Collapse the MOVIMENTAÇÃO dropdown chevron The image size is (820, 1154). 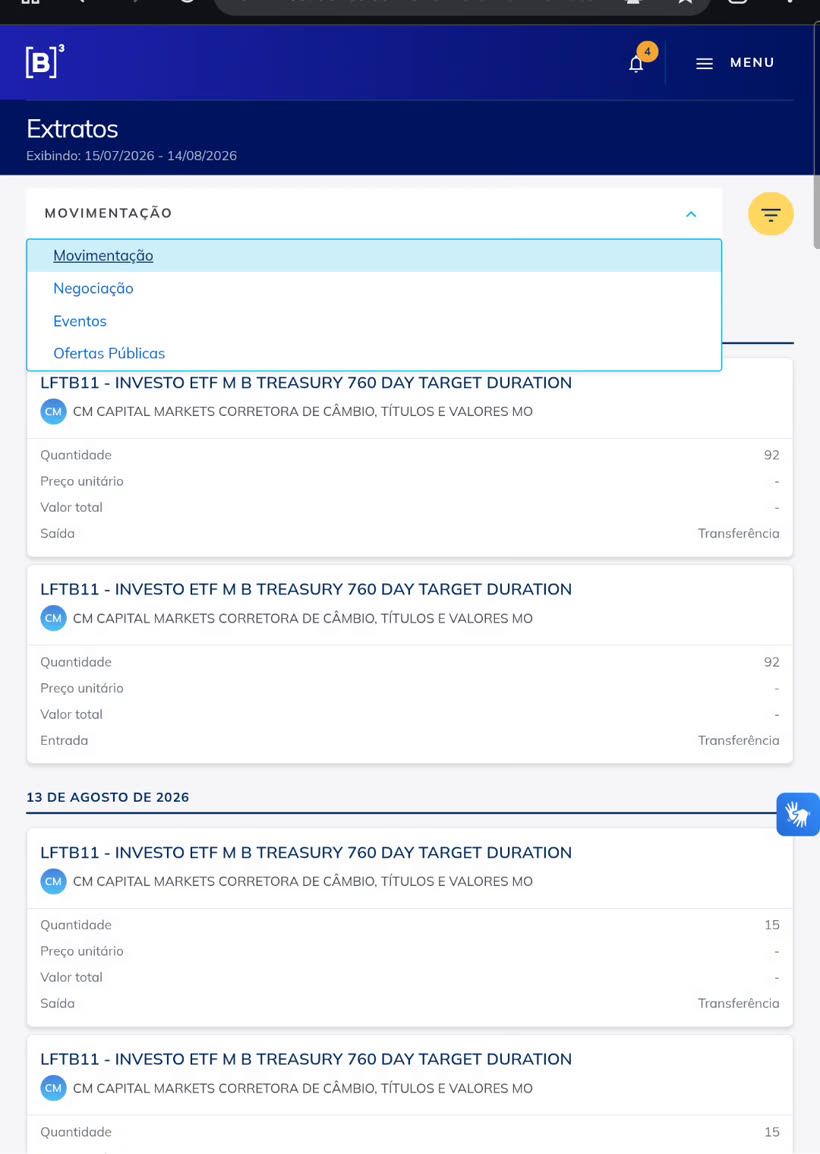[691, 214]
